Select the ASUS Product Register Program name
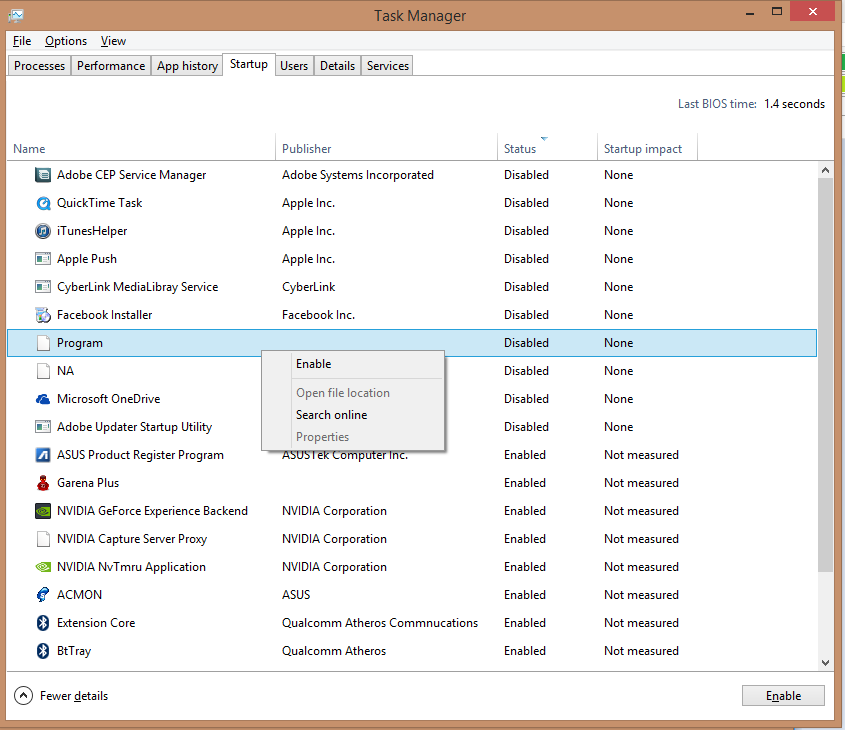The image size is (845, 730). [140, 455]
